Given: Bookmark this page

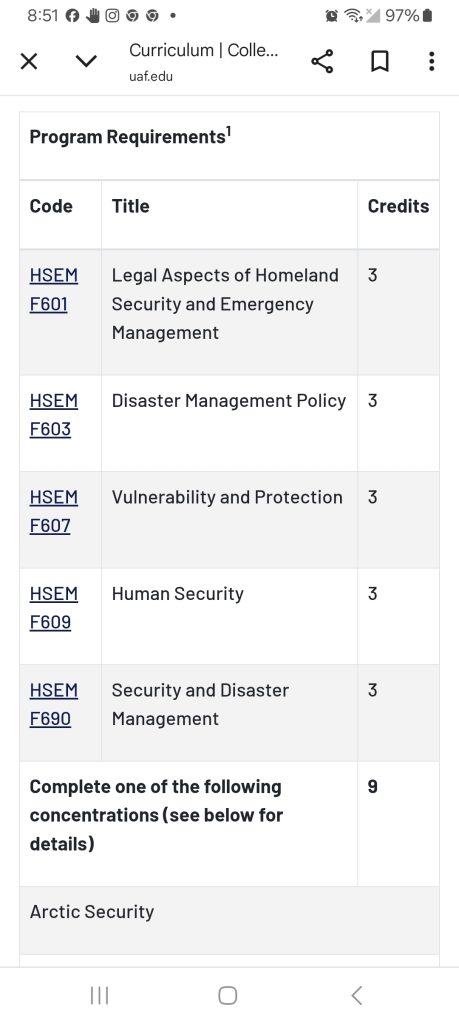Looking at the screenshot, I should tap(379, 62).
